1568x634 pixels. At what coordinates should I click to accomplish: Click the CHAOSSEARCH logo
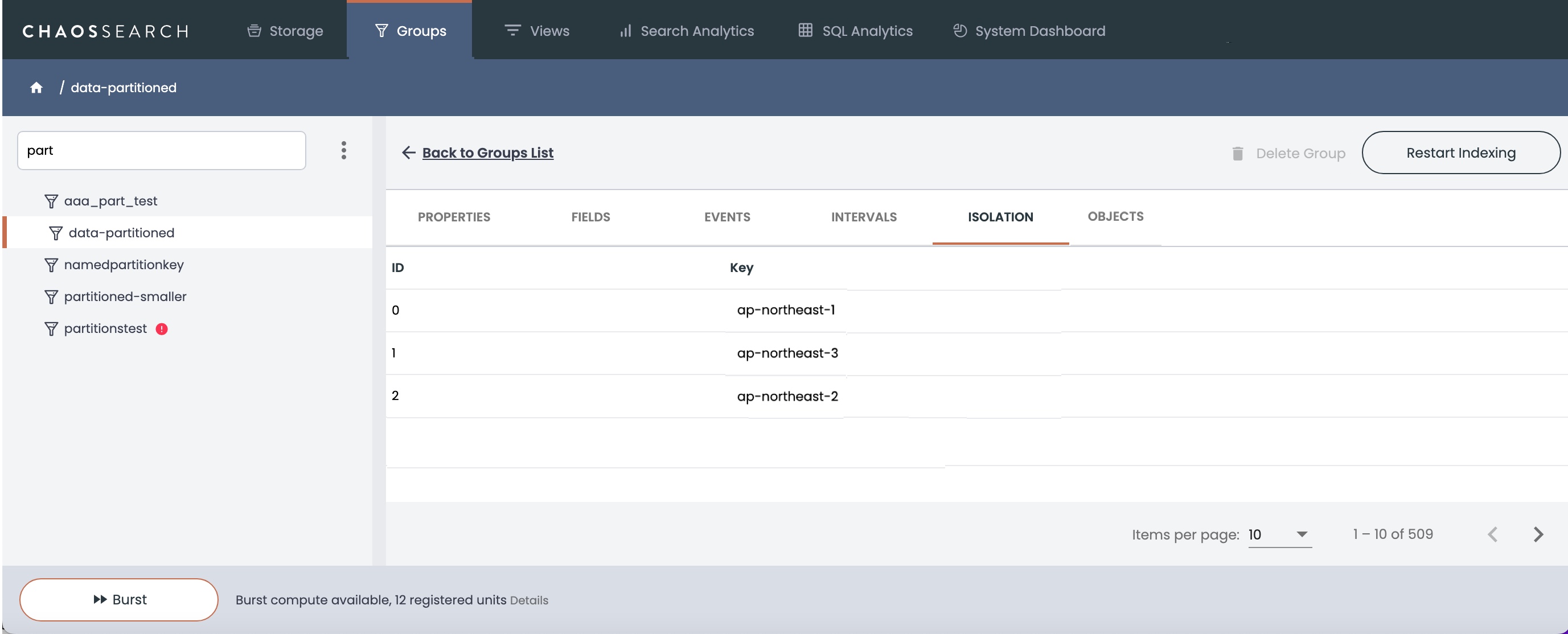tap(105, 31)
